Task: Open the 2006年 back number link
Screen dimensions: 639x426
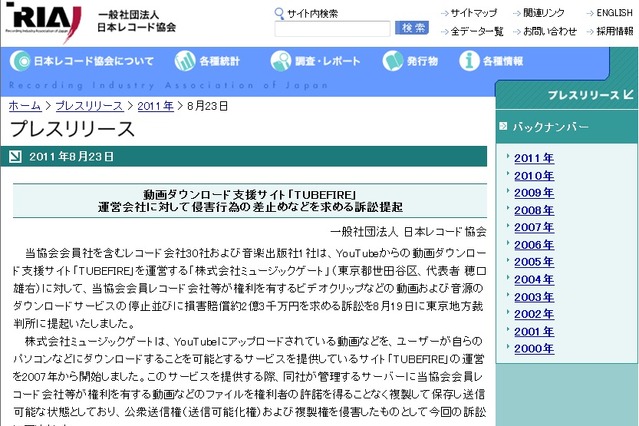Action: pyautogui.click(x=534, y=245)
